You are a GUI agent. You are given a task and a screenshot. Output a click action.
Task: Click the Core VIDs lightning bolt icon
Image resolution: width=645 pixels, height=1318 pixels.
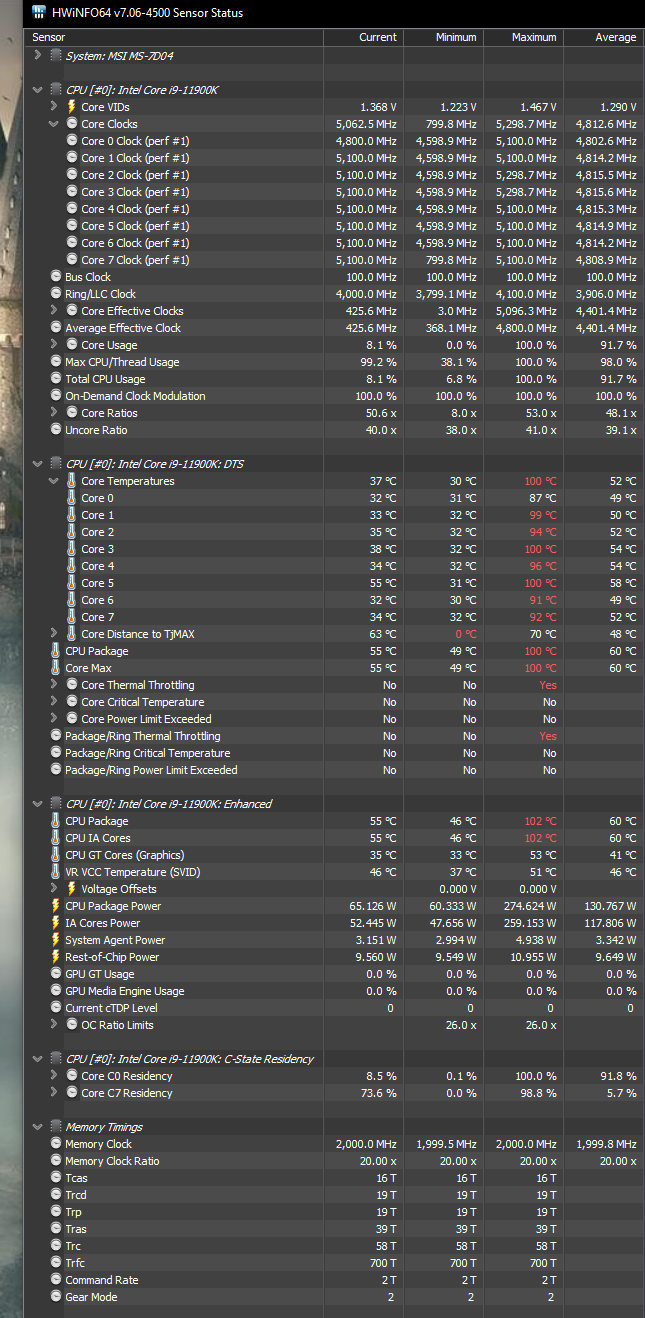pos(71,107)
